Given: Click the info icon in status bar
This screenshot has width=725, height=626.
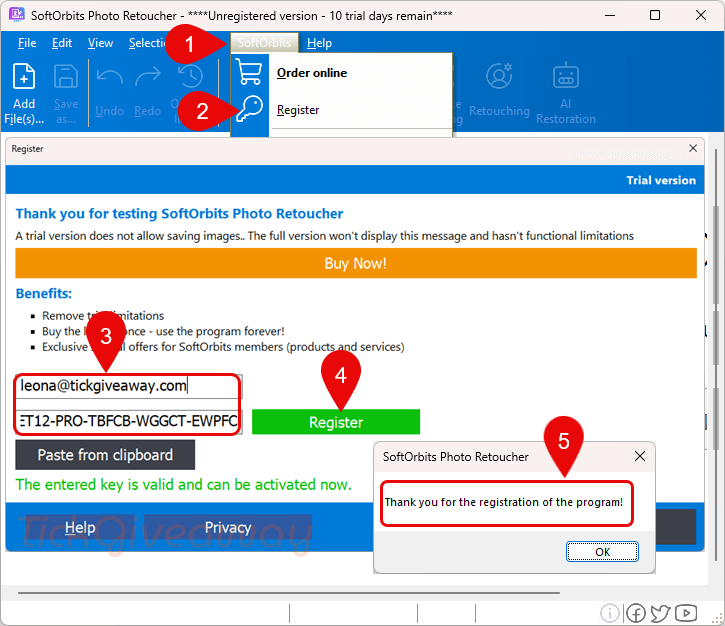Looking at the screenshot, I should click(x=609, y=613).
